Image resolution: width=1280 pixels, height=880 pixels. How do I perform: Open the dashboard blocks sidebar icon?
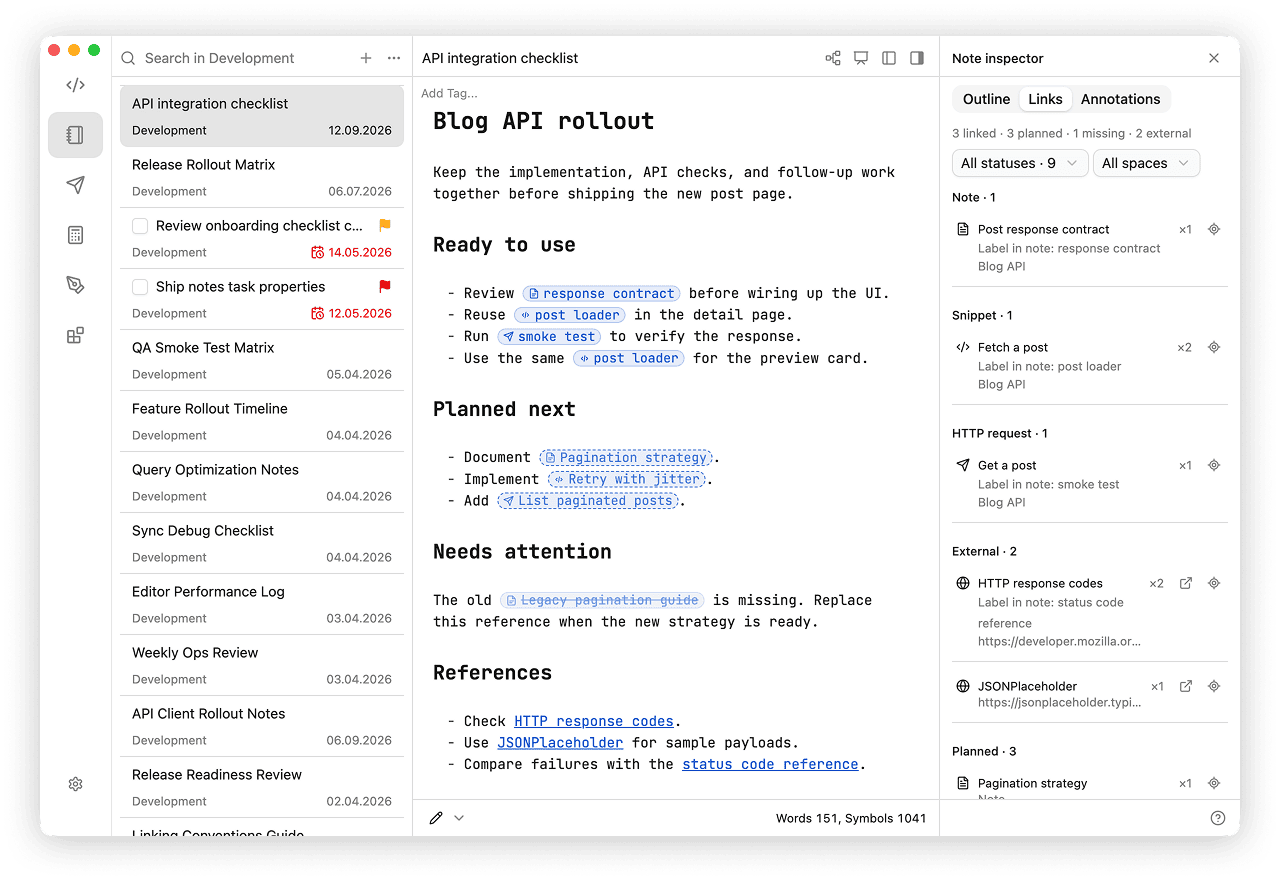point(75,335)
